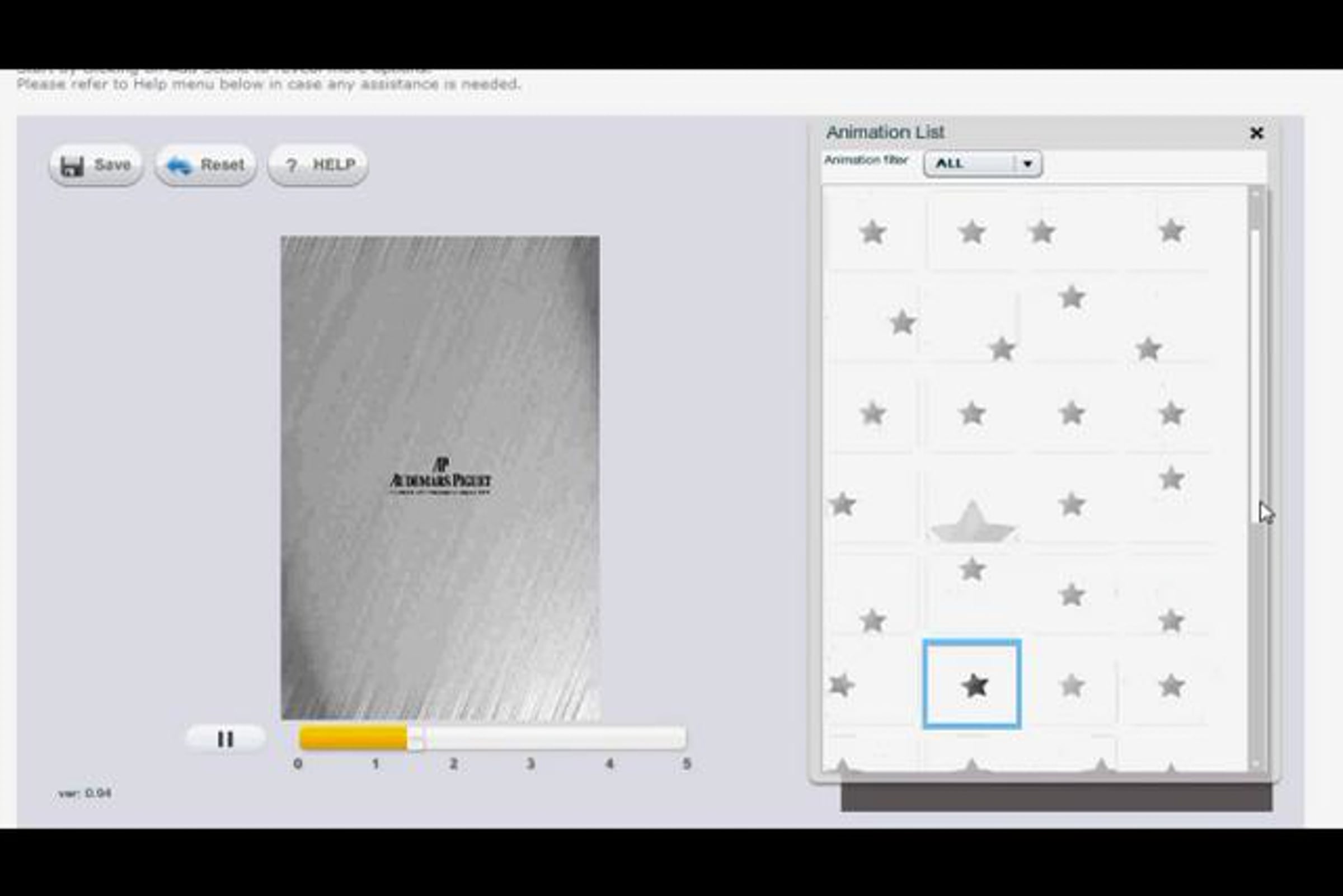Click the "ver: 0.04" version text

[84, 793]
